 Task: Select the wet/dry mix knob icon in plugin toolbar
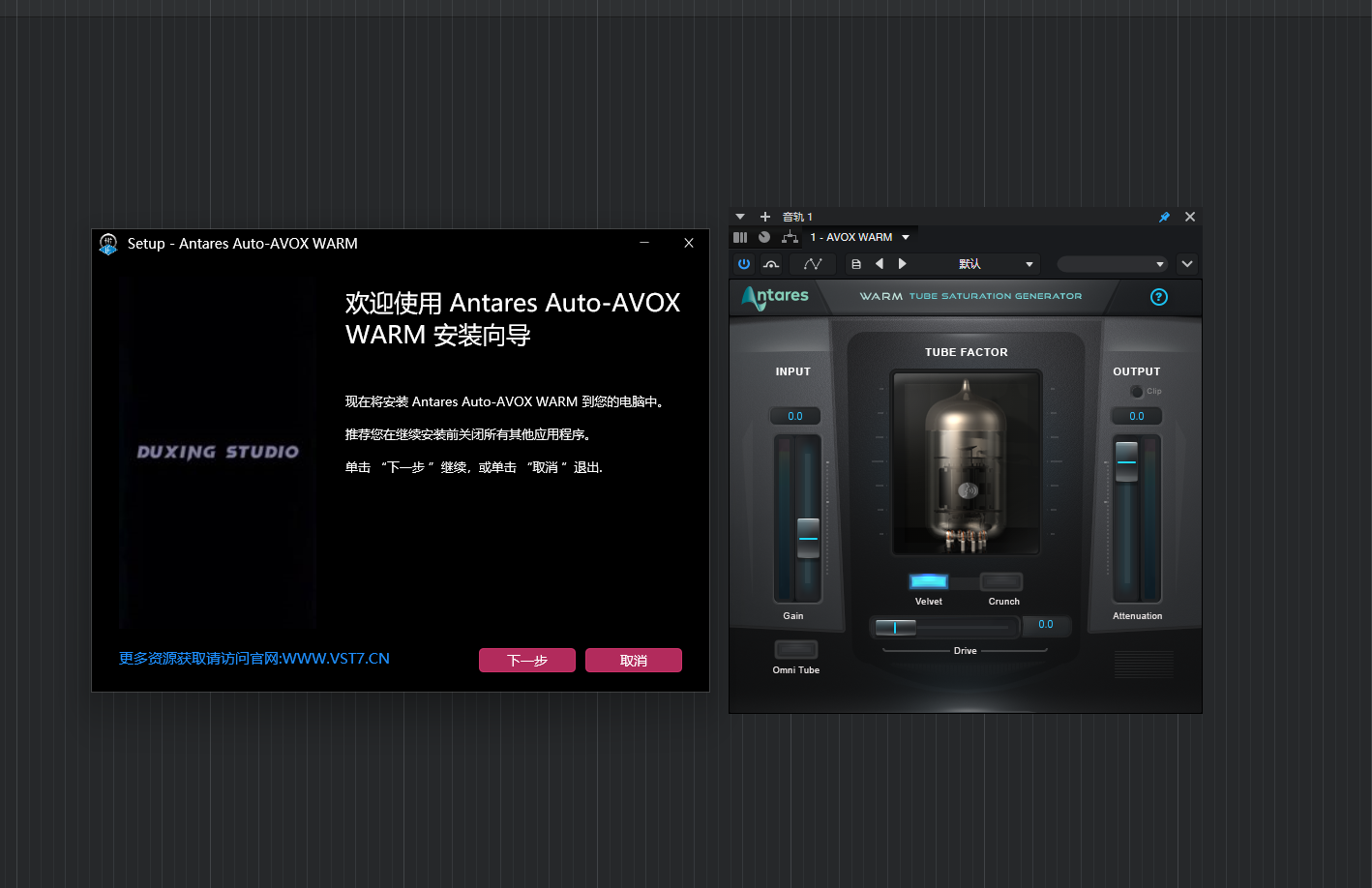(x=771, y=263)
